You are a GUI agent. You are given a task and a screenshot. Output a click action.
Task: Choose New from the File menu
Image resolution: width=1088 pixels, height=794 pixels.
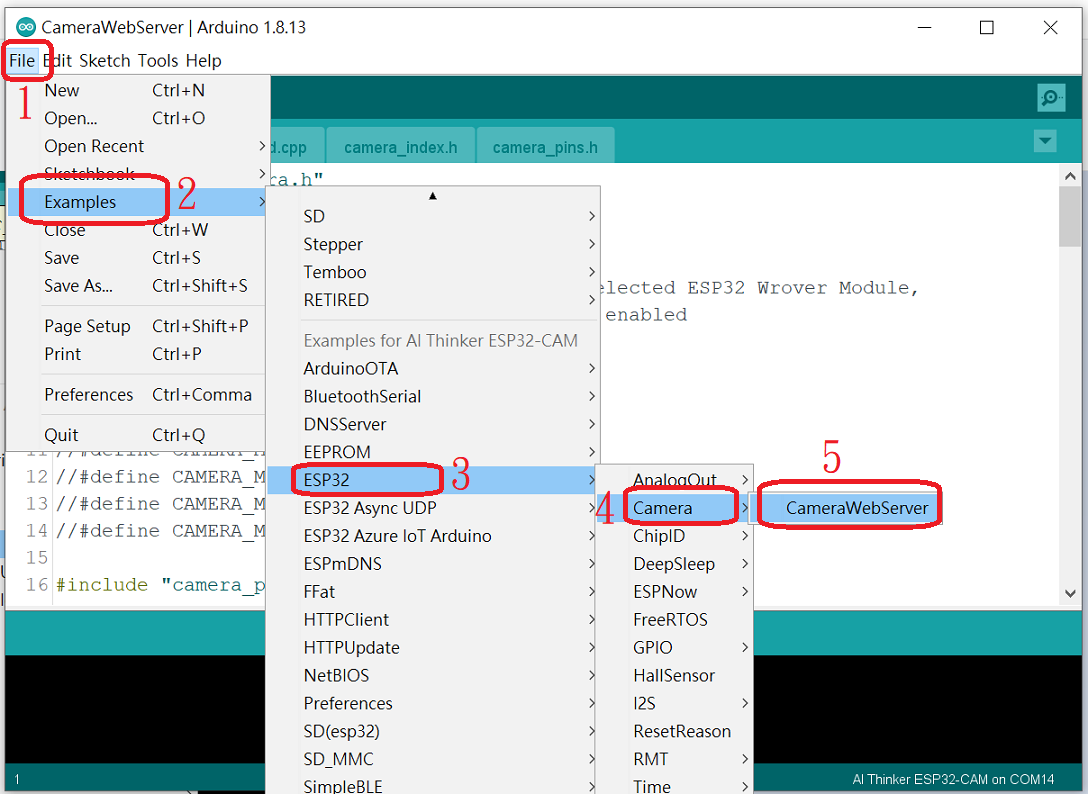pyautogui.click(x=137, y=90)
